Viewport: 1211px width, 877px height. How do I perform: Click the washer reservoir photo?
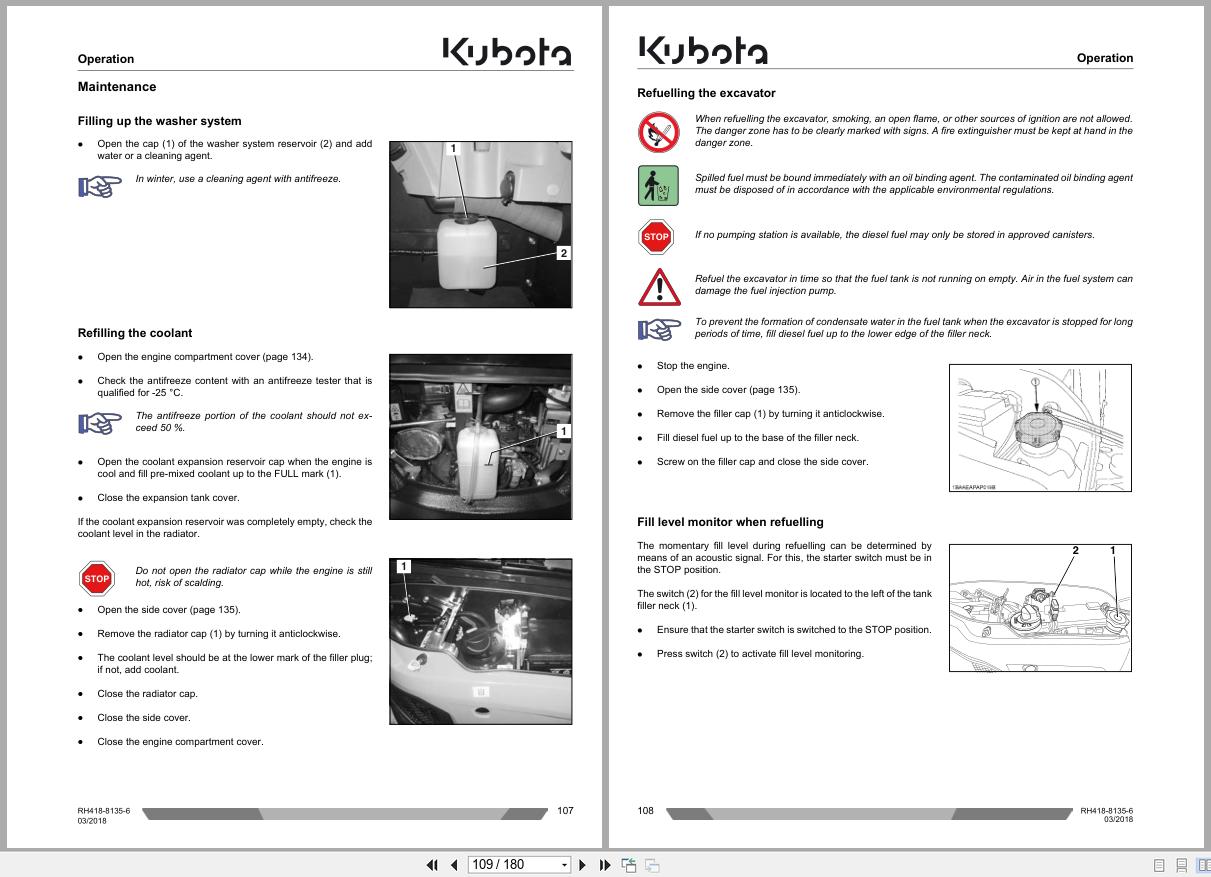click(x=480, y=224)
